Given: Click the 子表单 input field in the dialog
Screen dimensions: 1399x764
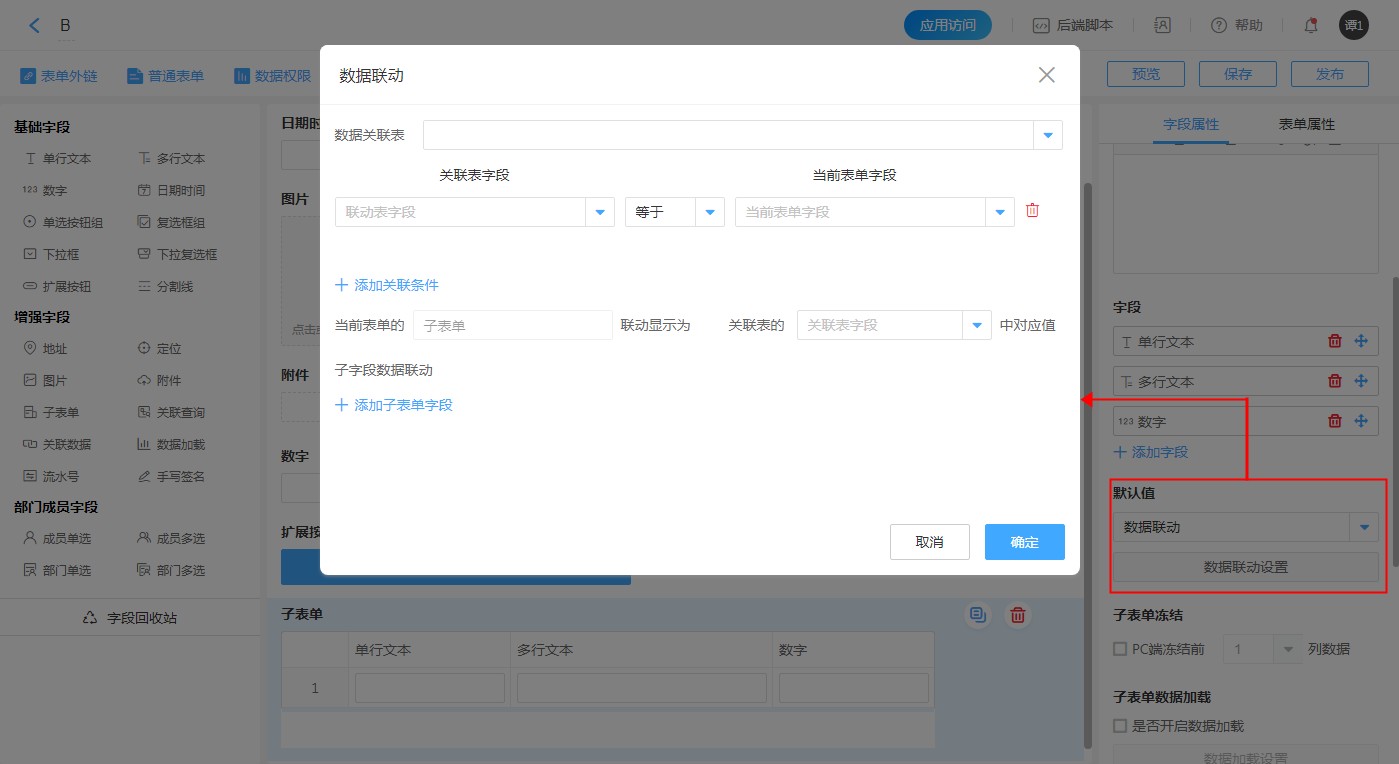Looking at the screenshot, I should click(512, 325).
